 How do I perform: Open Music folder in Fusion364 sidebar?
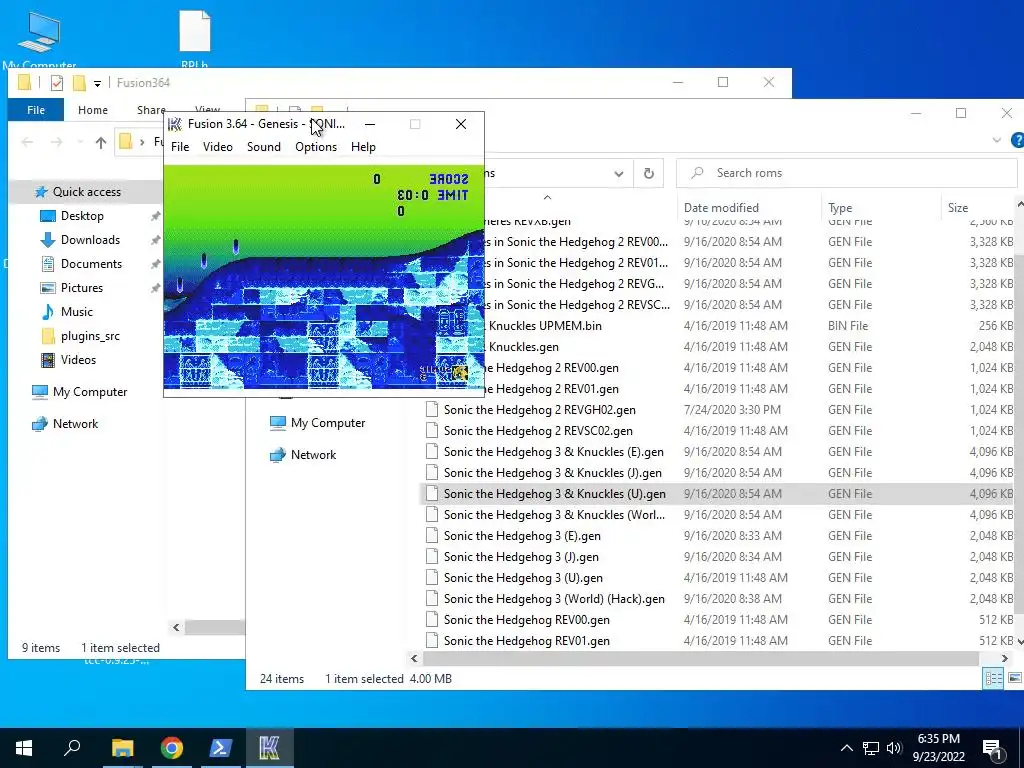click(x=76, y=312)
